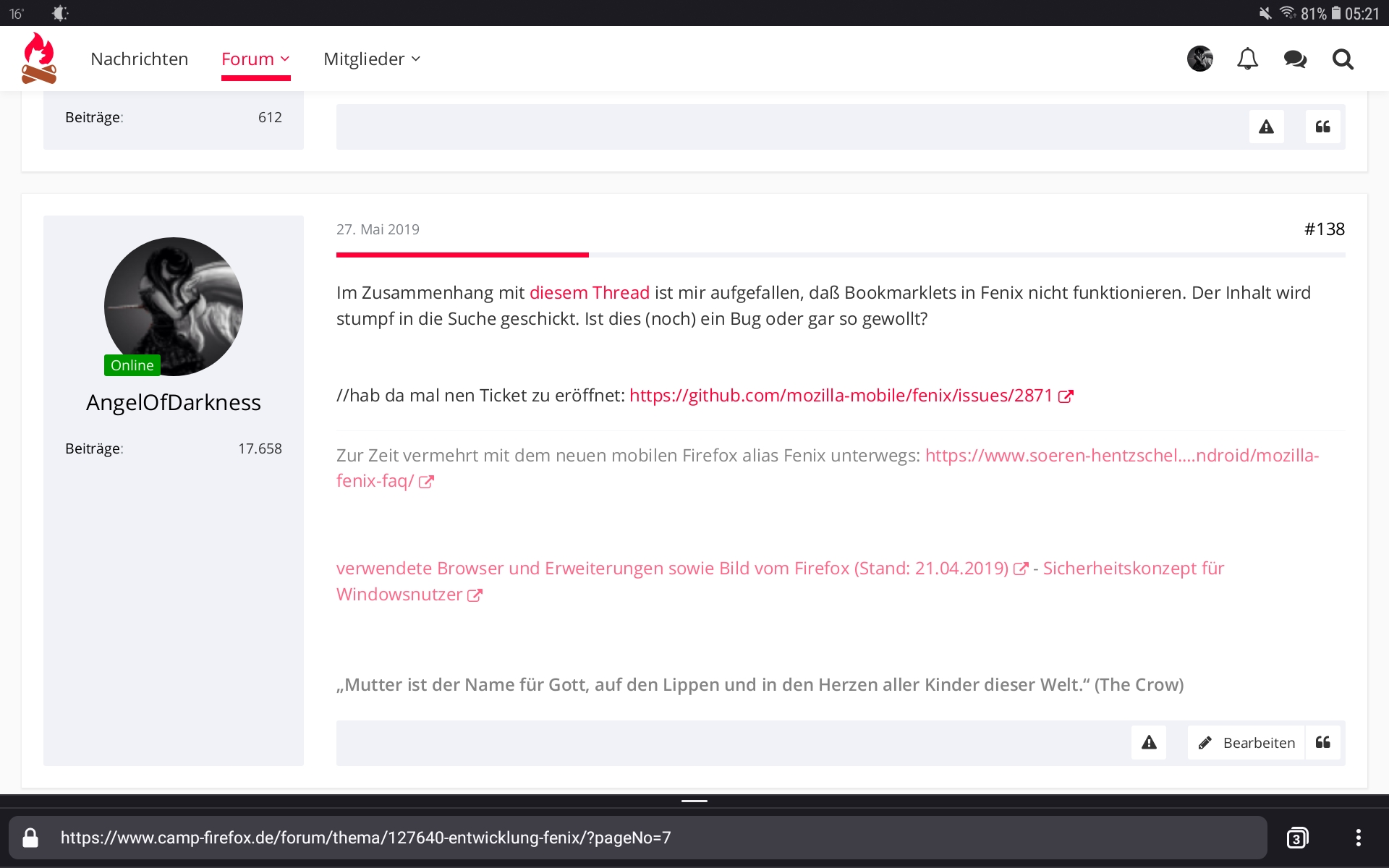Expand the Mitglieder dropdown menu

click(x=371, y=59)
